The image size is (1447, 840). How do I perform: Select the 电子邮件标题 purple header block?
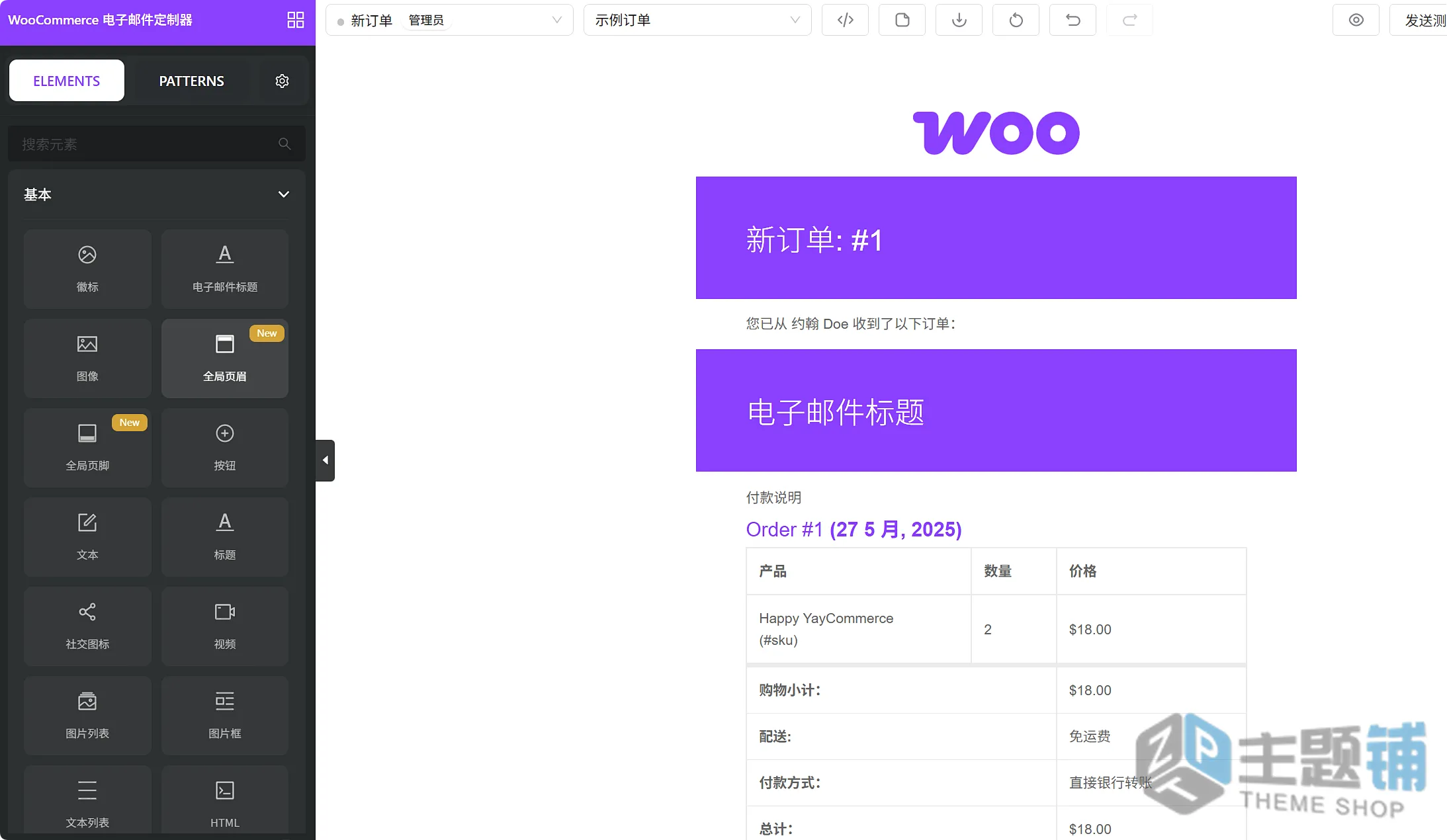pos(996,410)
